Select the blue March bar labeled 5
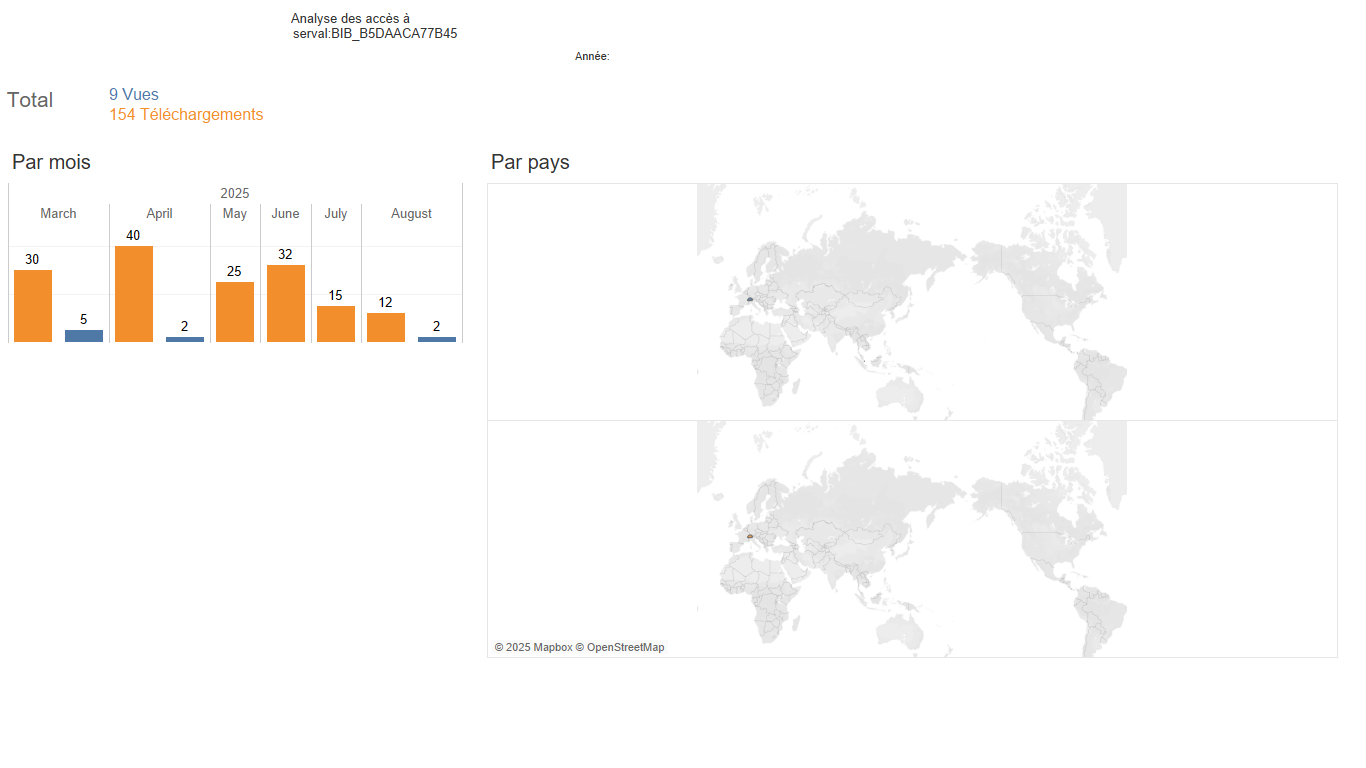The width and height of the screenshot is (1366, 768). pos(84,336)
